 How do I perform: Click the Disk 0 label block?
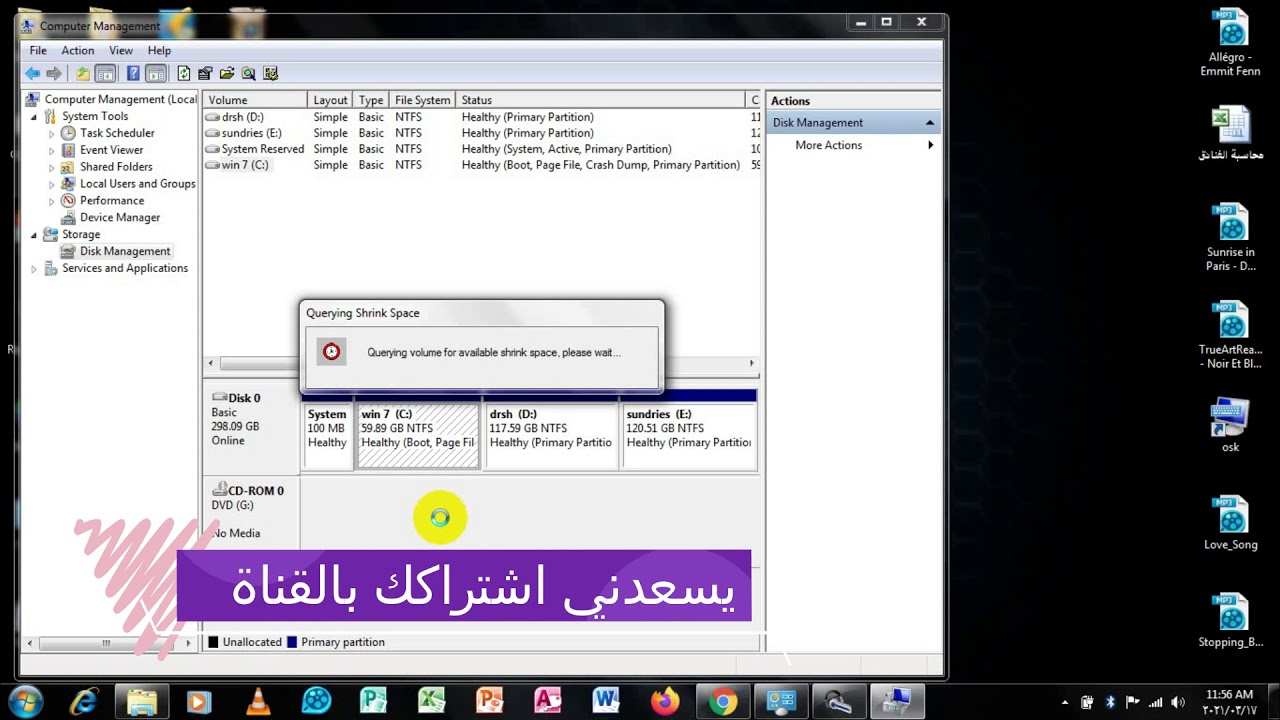tap(251, 430)
